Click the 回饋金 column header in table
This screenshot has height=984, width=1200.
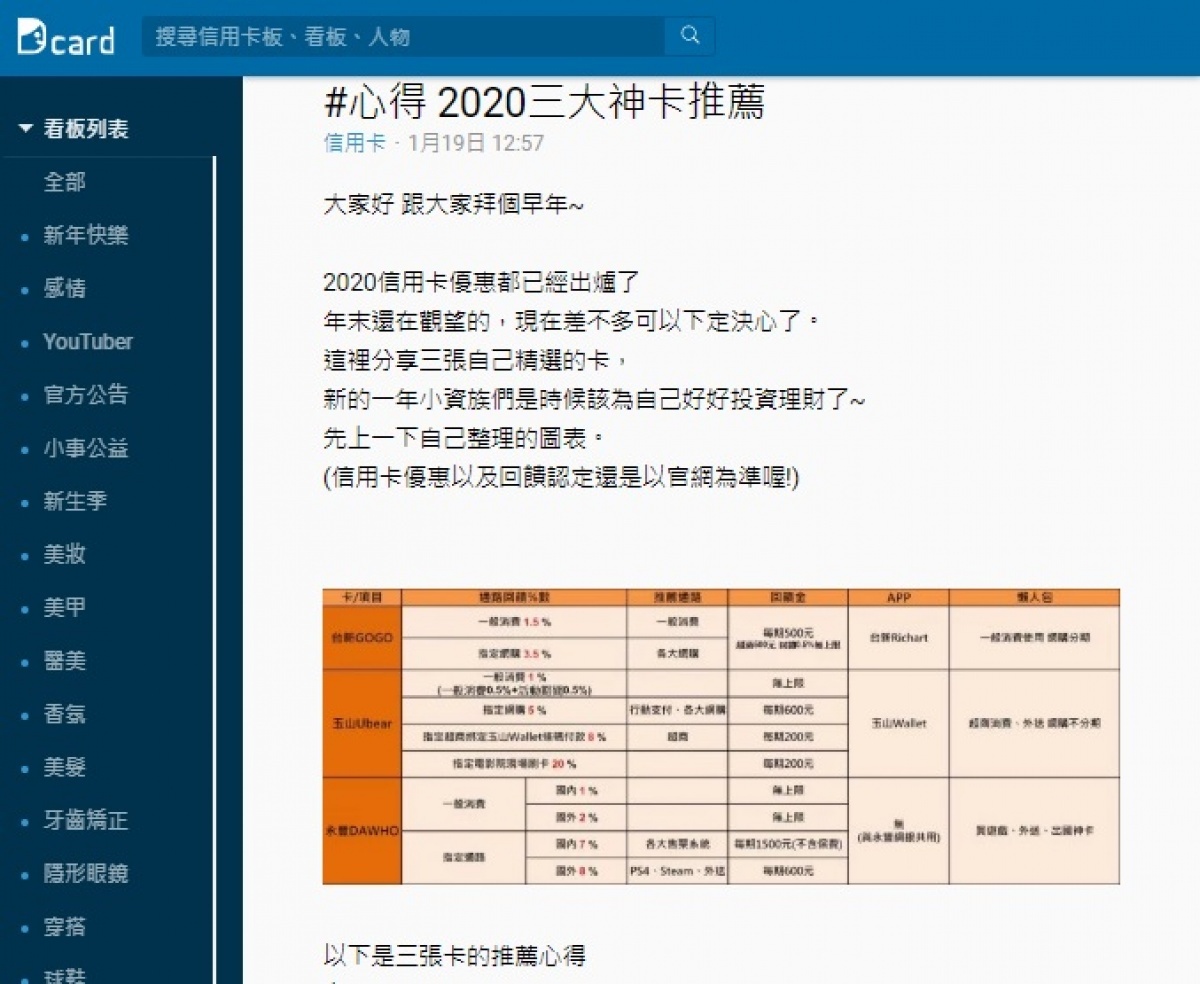click(x=788, y=597)
